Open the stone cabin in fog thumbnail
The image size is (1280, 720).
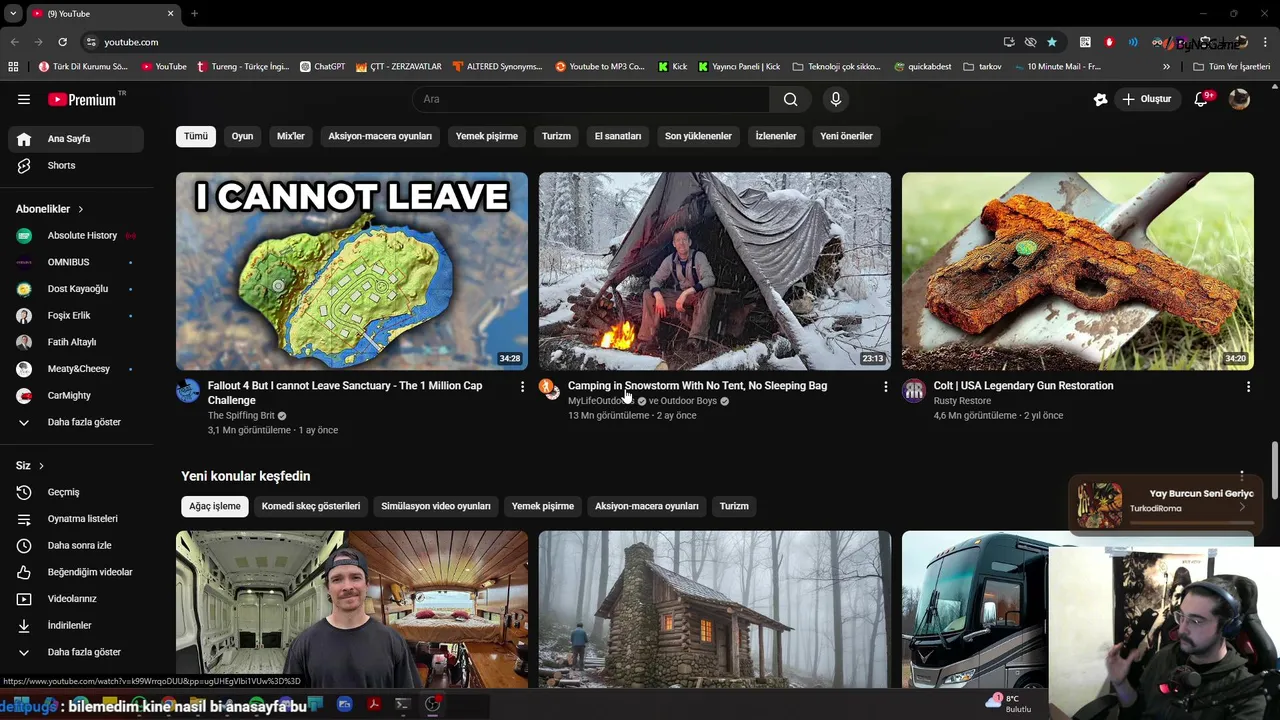[715, 609]
